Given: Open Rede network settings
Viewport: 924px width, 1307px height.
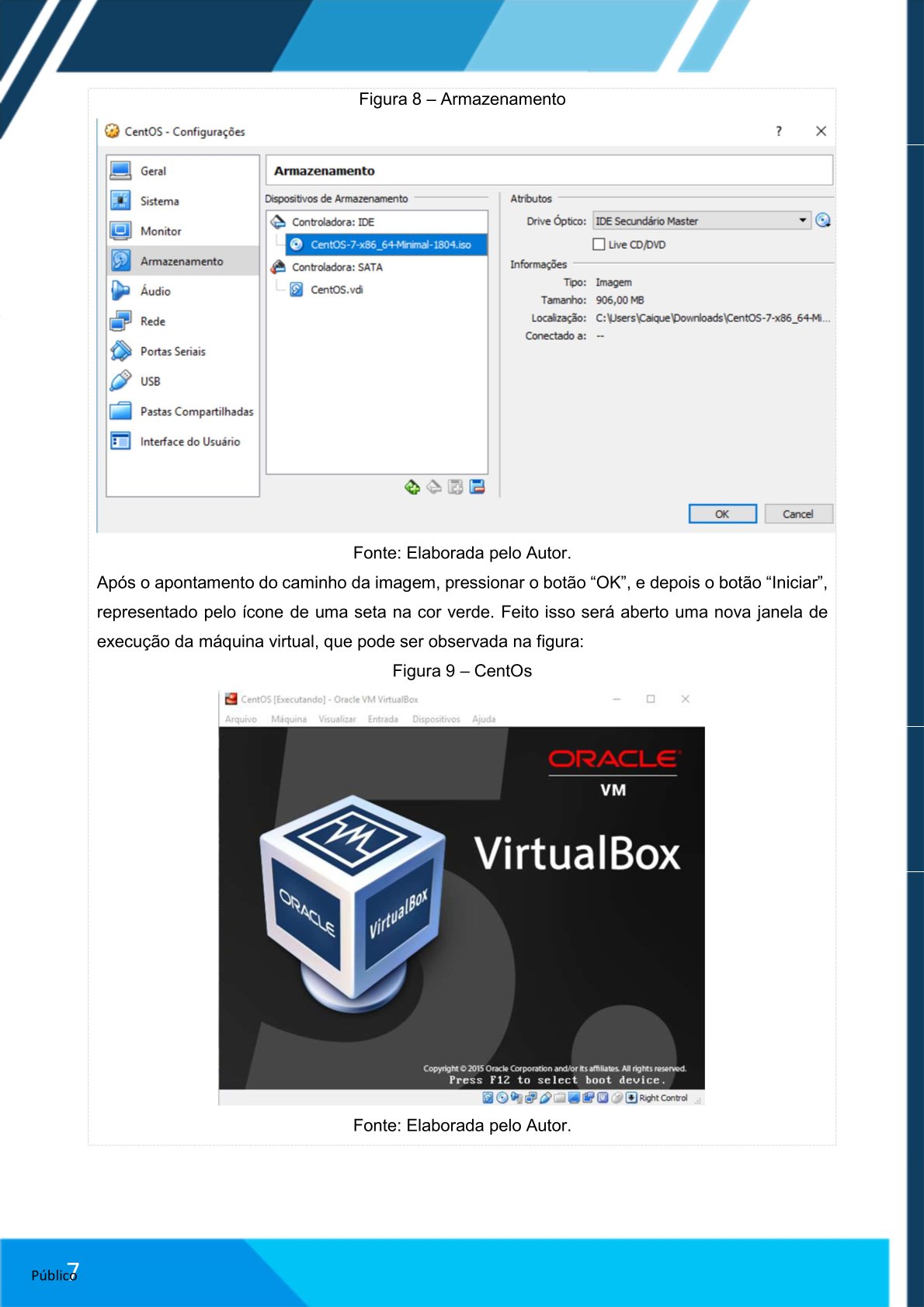Looking at the screenshot, I should [x=152, y=322].
